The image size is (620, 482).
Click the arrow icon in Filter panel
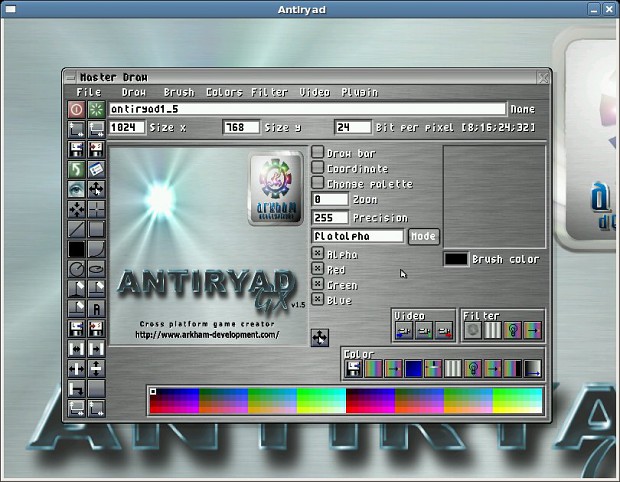pos(532,330)
